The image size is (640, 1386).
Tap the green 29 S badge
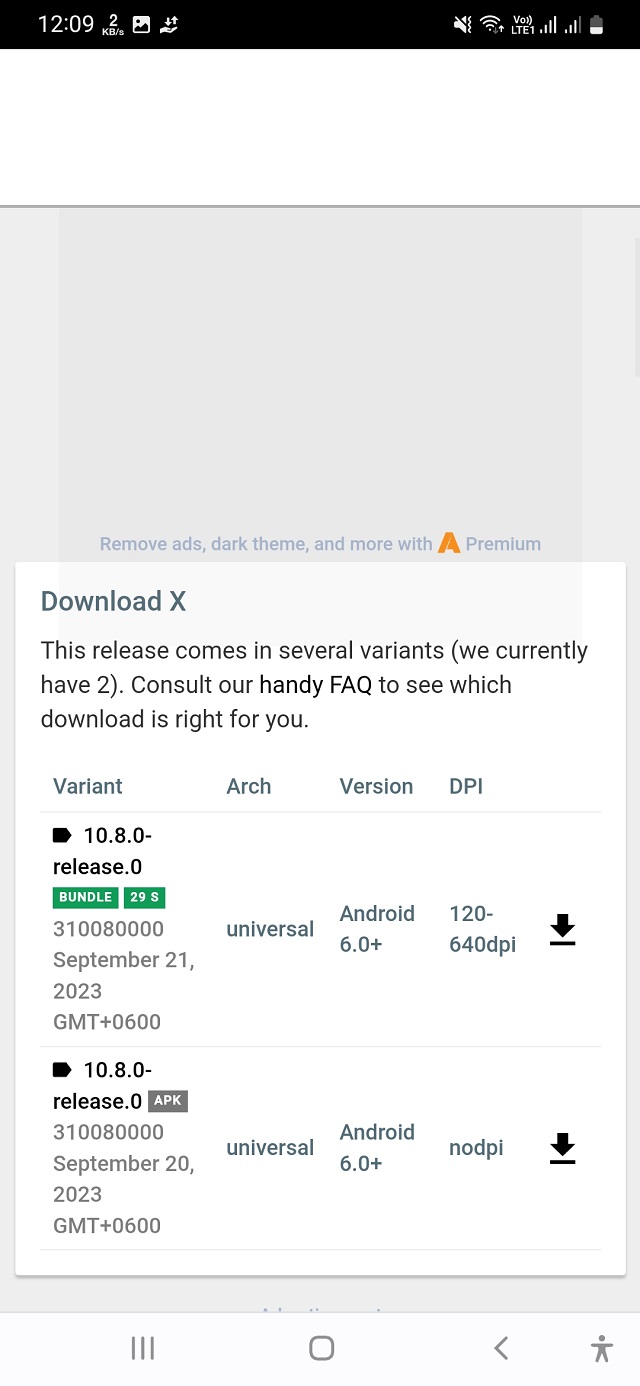(x=144, y=897)
